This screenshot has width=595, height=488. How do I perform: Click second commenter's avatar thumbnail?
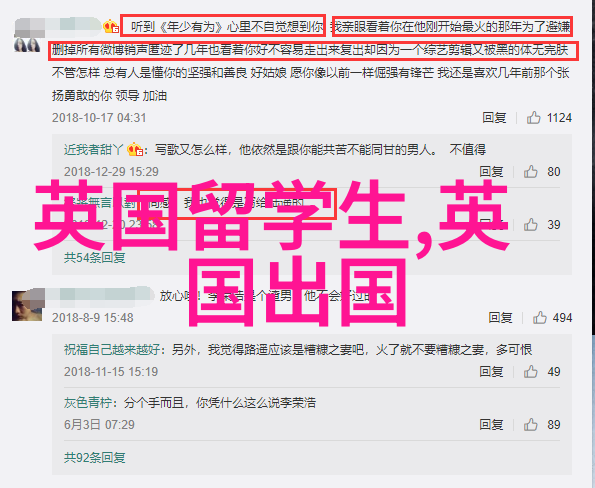(27, 306)
